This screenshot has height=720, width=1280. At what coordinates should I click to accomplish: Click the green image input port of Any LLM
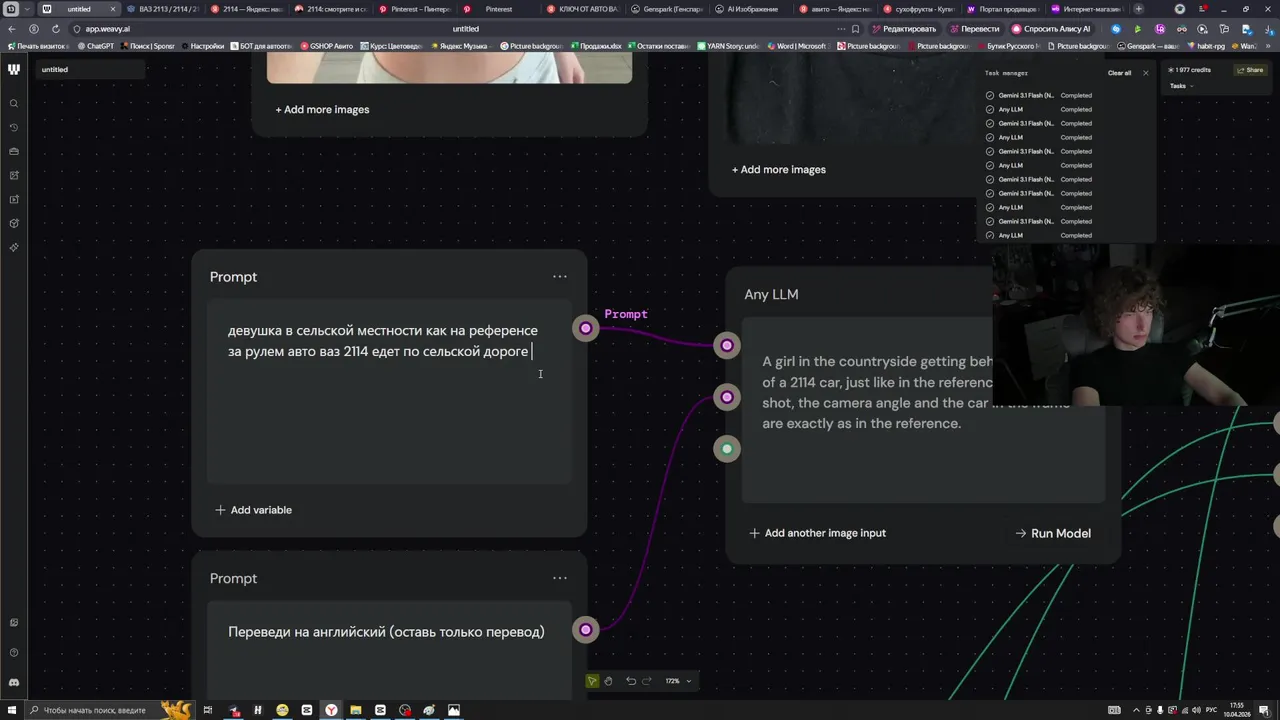(727, 449)
